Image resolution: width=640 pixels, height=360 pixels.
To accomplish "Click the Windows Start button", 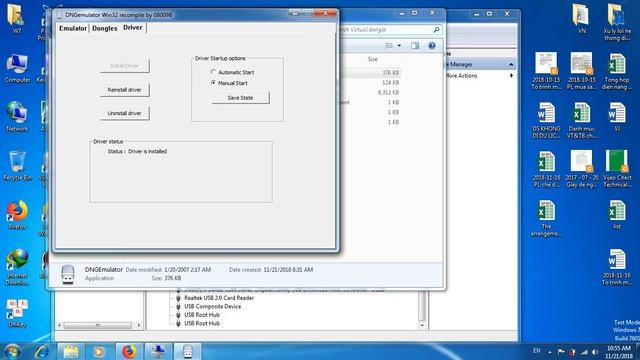I will point(12,351).
